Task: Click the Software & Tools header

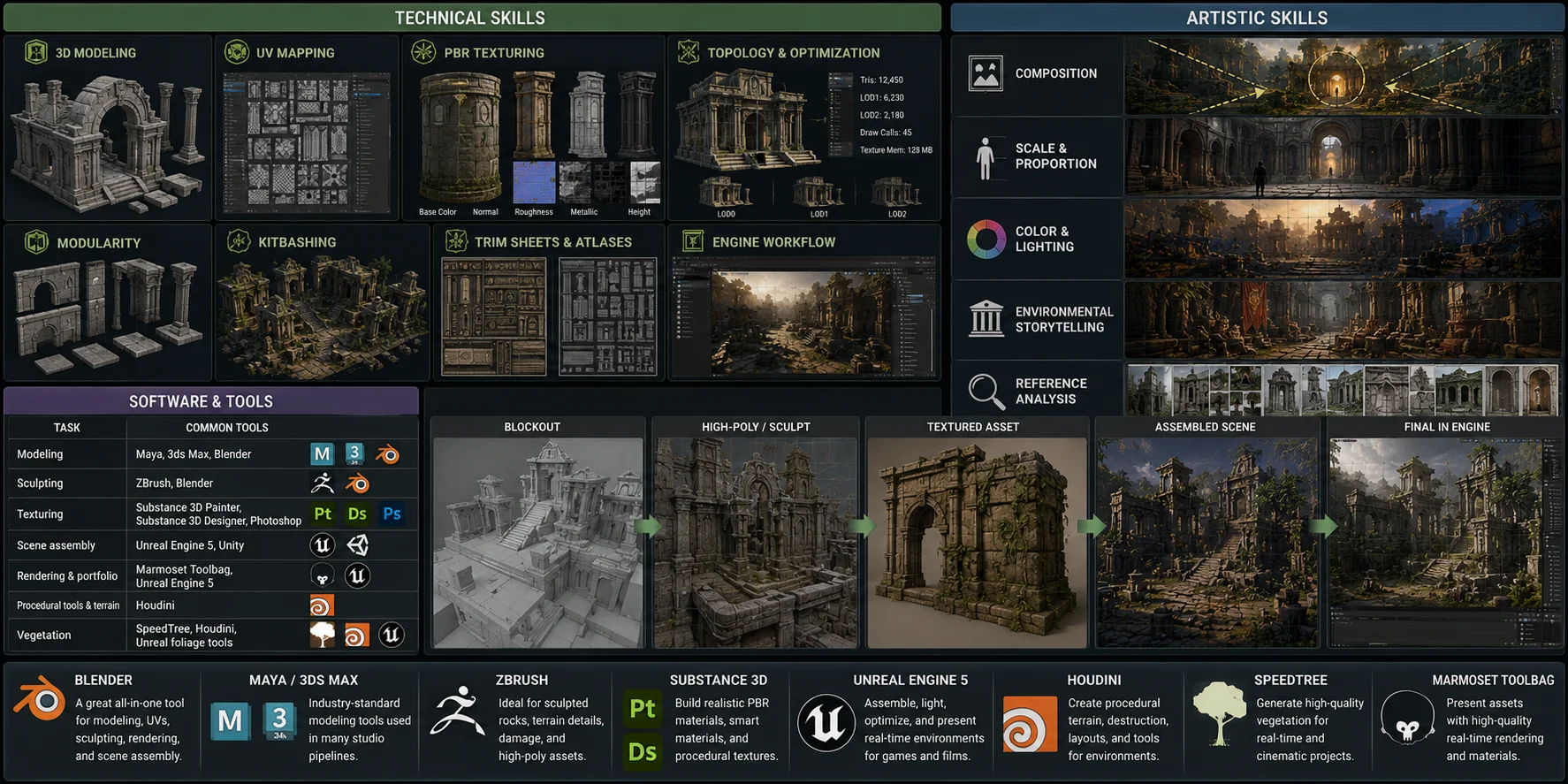Action: (211, 401)
